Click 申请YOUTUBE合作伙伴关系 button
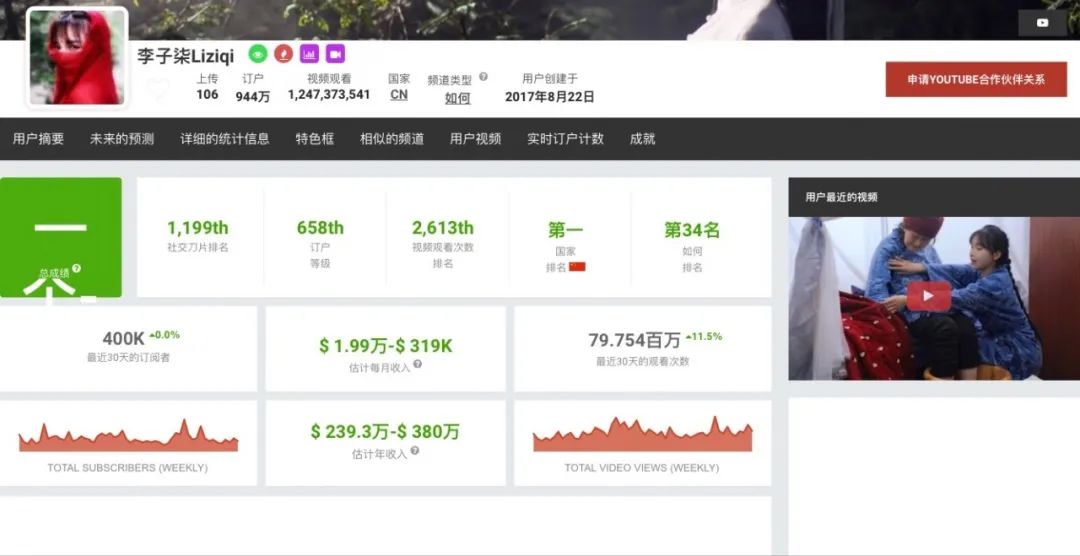Image resolution: width=1080 pixels, height=556 pixels. pos(976,79)
